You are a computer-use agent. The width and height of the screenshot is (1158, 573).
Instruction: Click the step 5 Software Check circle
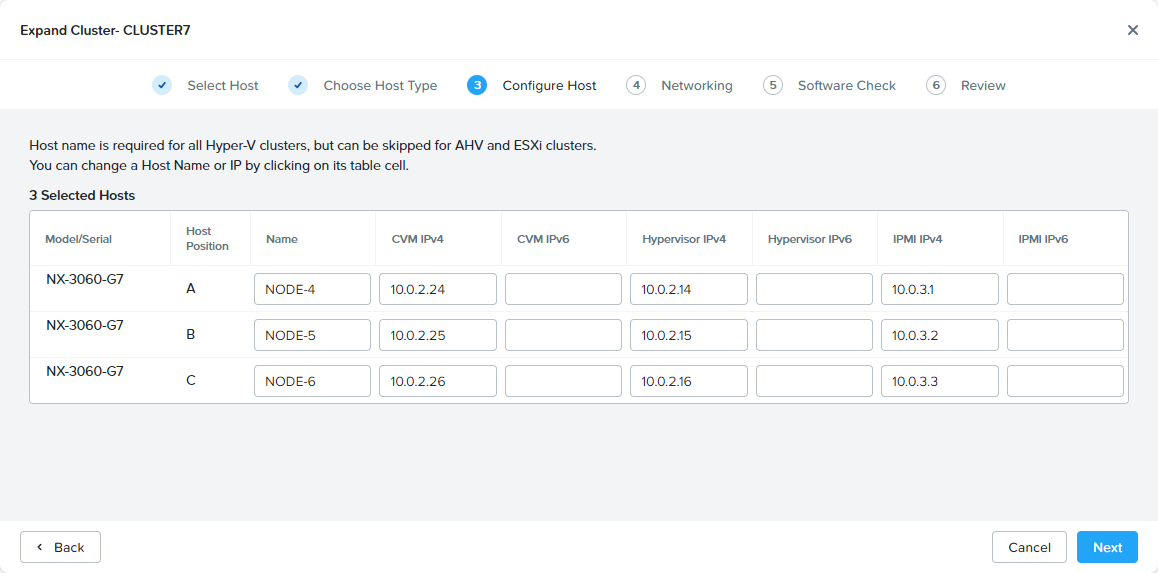pyautogui.click(x=772, y=85)
